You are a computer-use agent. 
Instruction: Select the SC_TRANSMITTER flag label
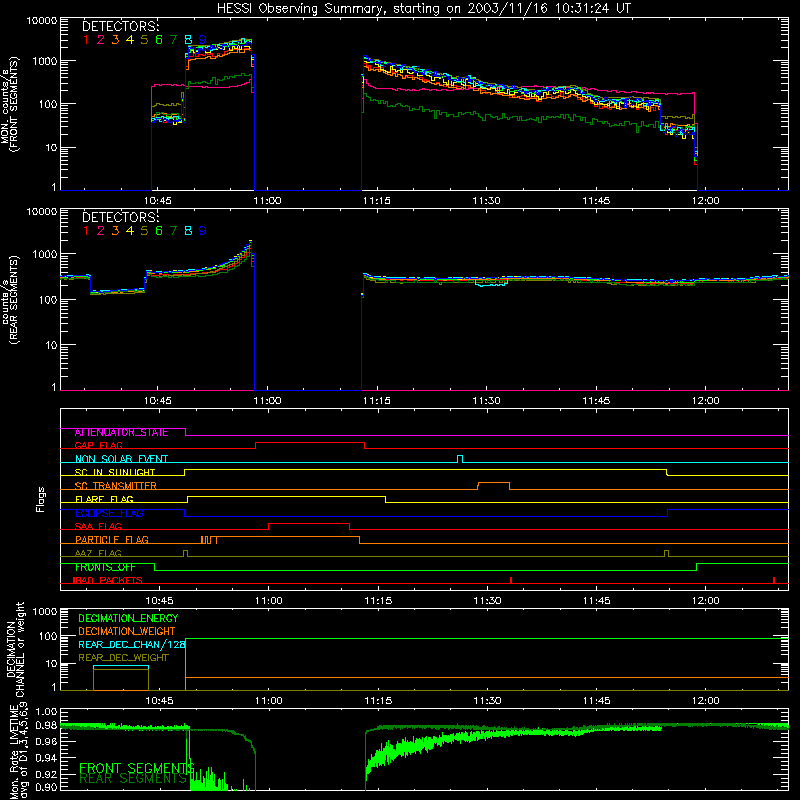(115, 486)
